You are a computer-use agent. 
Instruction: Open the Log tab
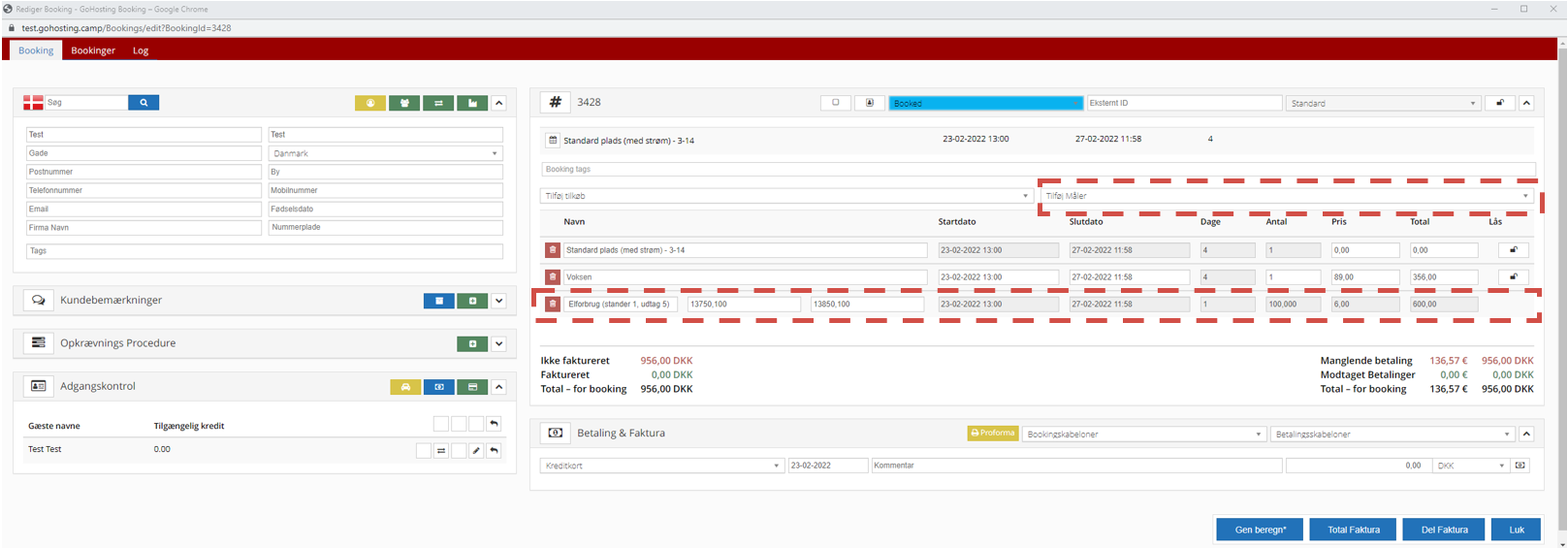(x=141, y=50)
